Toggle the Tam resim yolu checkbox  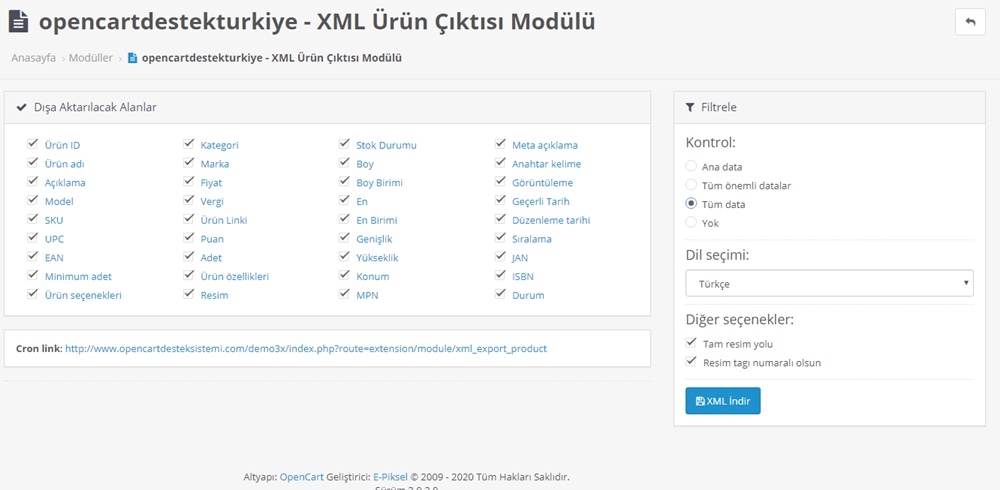coord(690,343)
